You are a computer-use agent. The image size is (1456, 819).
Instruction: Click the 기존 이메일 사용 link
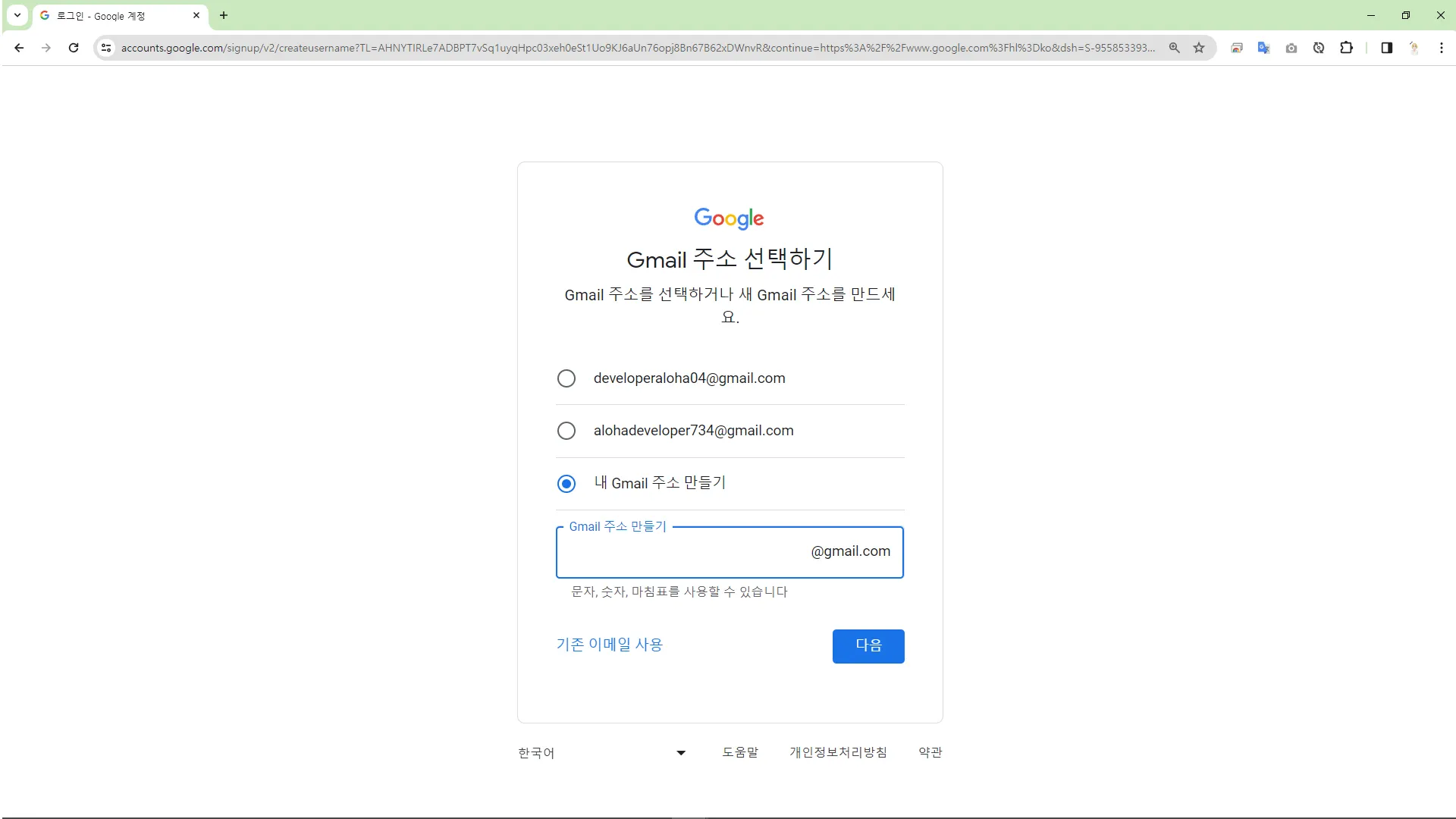[x=609, y=645]
